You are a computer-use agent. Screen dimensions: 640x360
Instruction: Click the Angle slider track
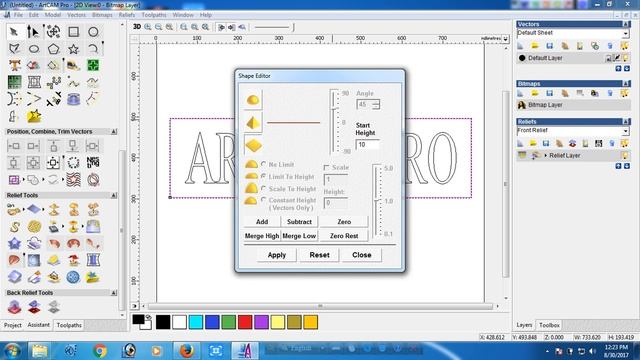(335, 122)
